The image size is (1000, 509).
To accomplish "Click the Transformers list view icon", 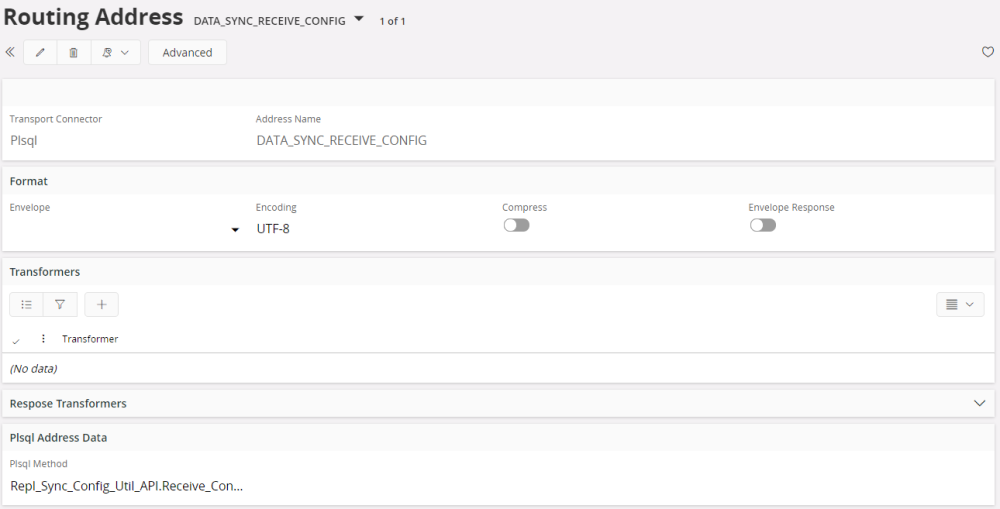I will (27, 304).
